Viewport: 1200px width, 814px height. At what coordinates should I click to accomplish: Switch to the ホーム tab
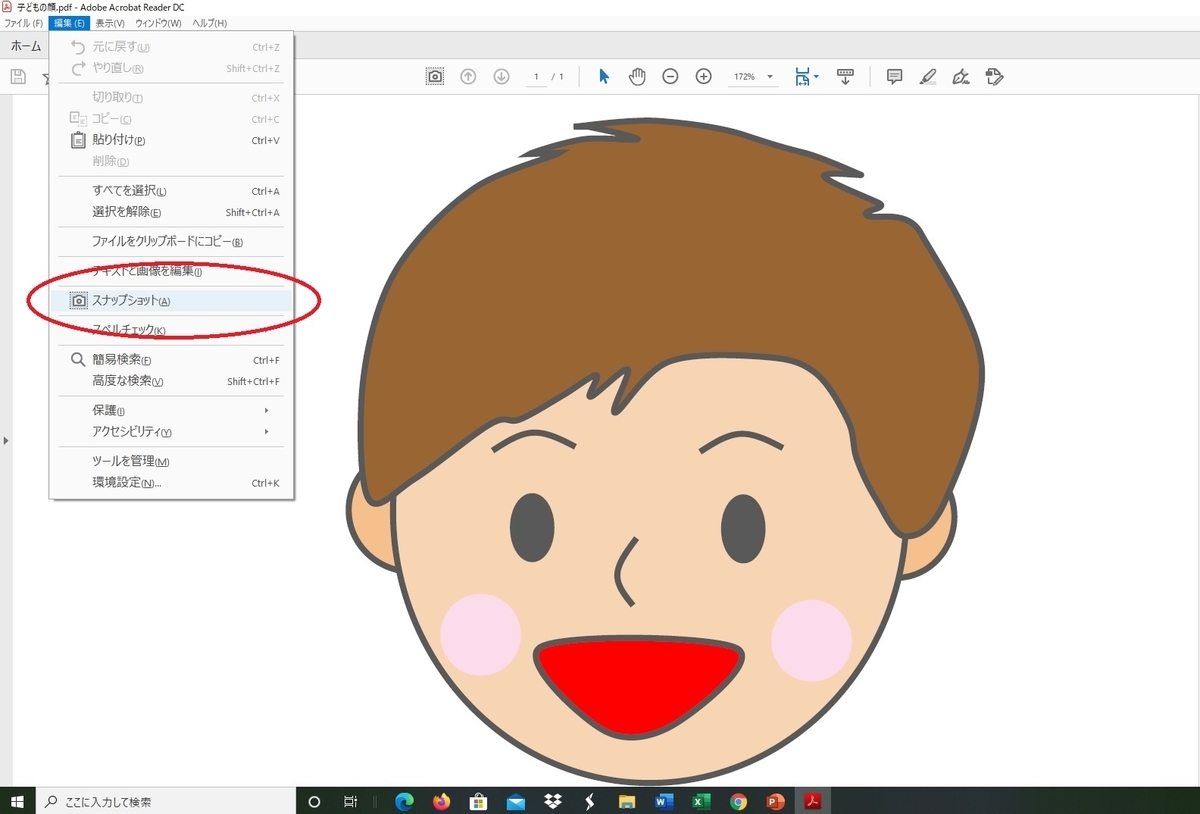tap(26, 46)
